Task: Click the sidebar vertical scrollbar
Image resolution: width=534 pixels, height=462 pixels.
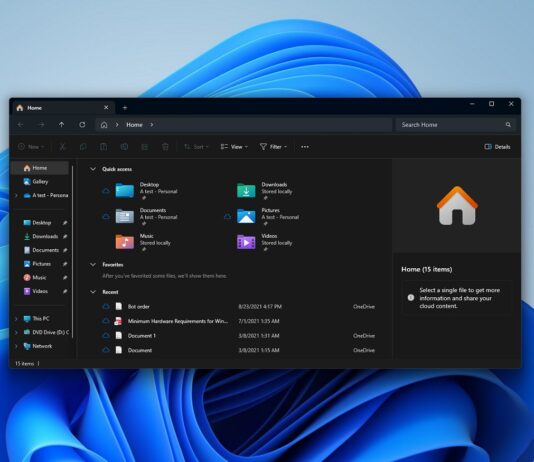Action: tap(73, 252)
